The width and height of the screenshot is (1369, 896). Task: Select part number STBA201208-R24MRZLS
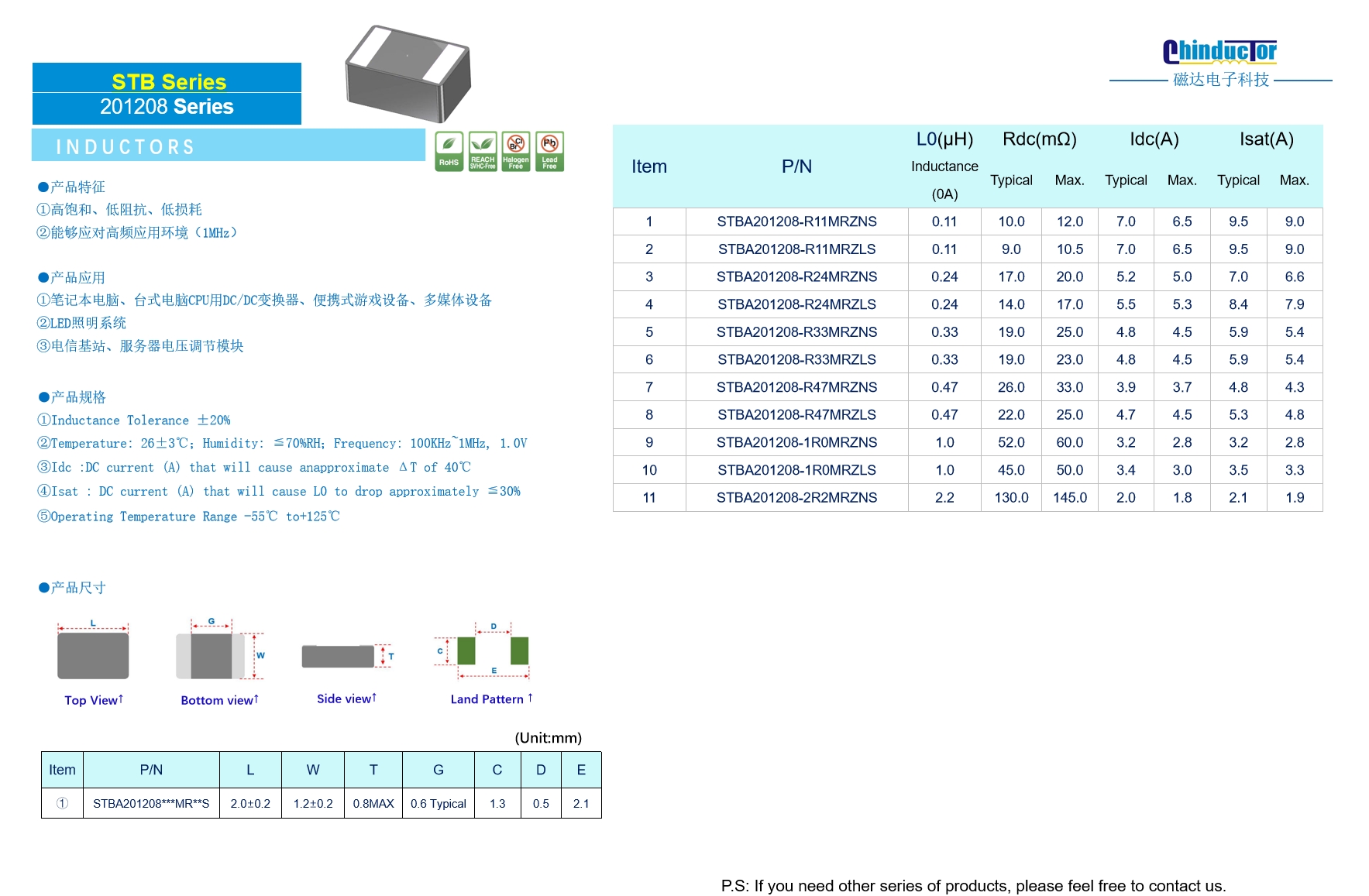[x=796, y=304]
